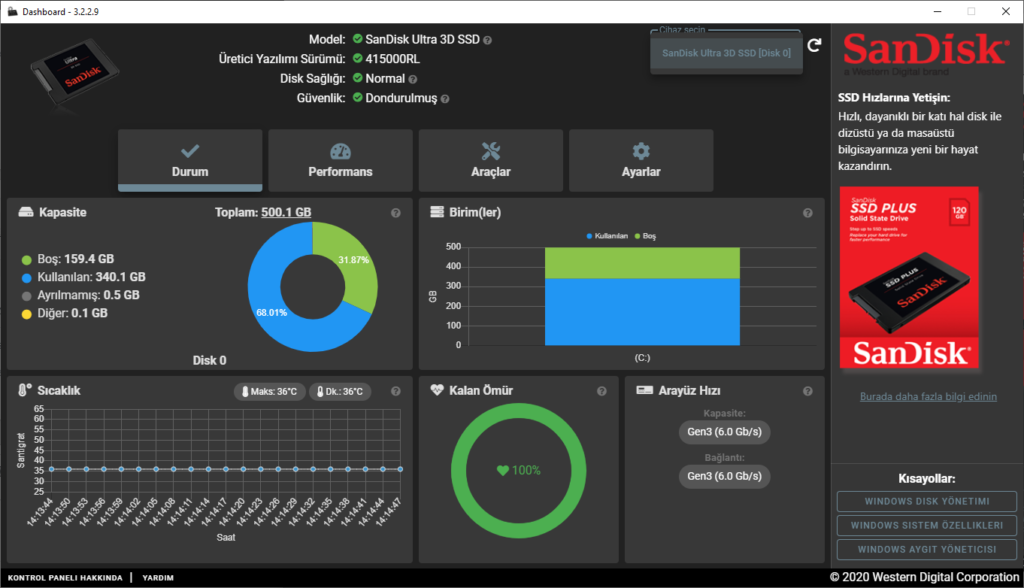The height and width of the screenshot is (588, 1024).
Task: Click help icon in Arayüz Hızı panel
Action: pyautogui.click(x=808, y=391)
